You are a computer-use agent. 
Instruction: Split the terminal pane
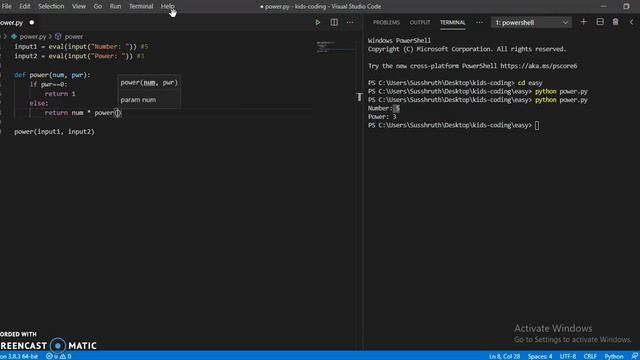(x=600, y=22)
